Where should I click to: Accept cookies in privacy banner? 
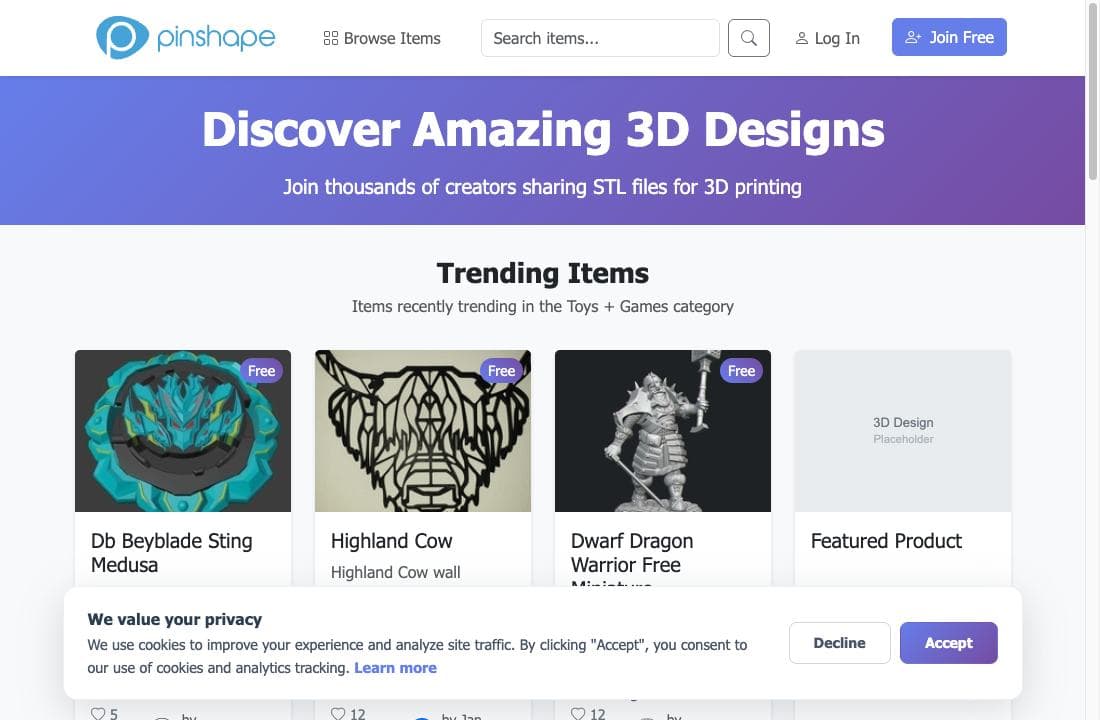tap(948, 643)
